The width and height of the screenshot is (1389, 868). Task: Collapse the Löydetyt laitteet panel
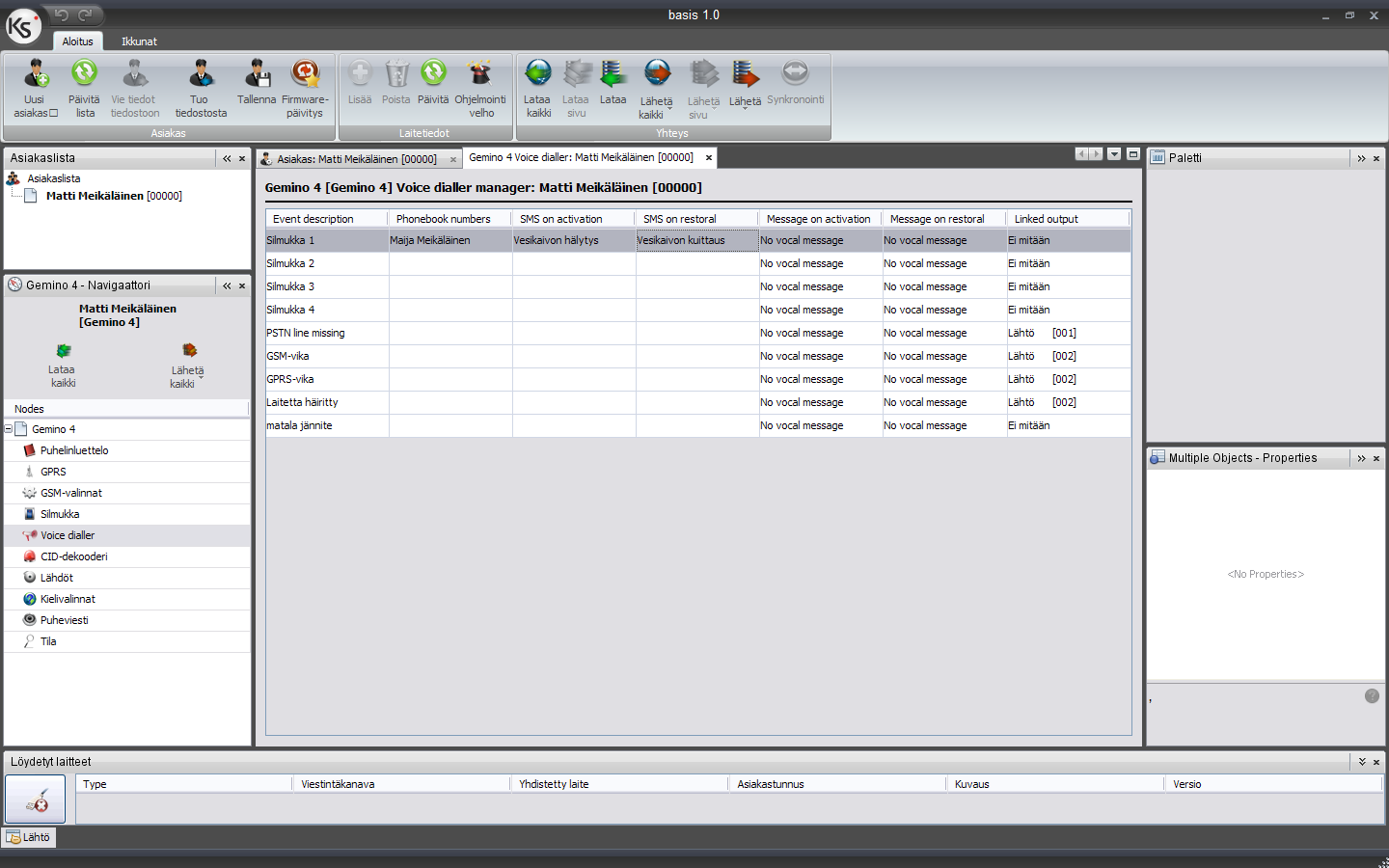(x=1362, y=762)
